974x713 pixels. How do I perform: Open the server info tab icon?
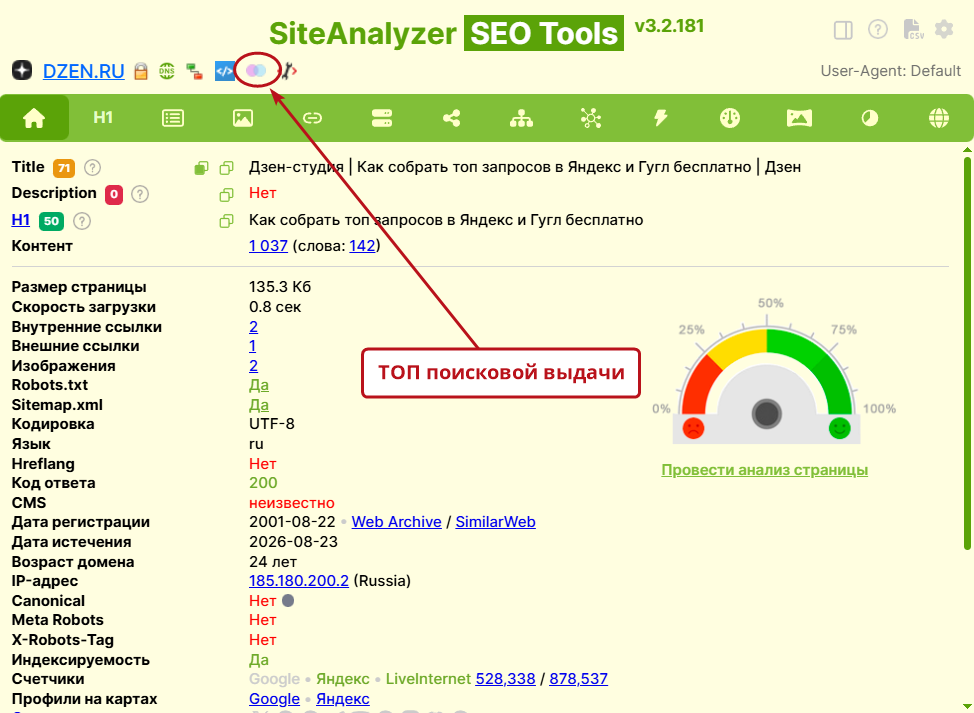click(x=382, y=118)
